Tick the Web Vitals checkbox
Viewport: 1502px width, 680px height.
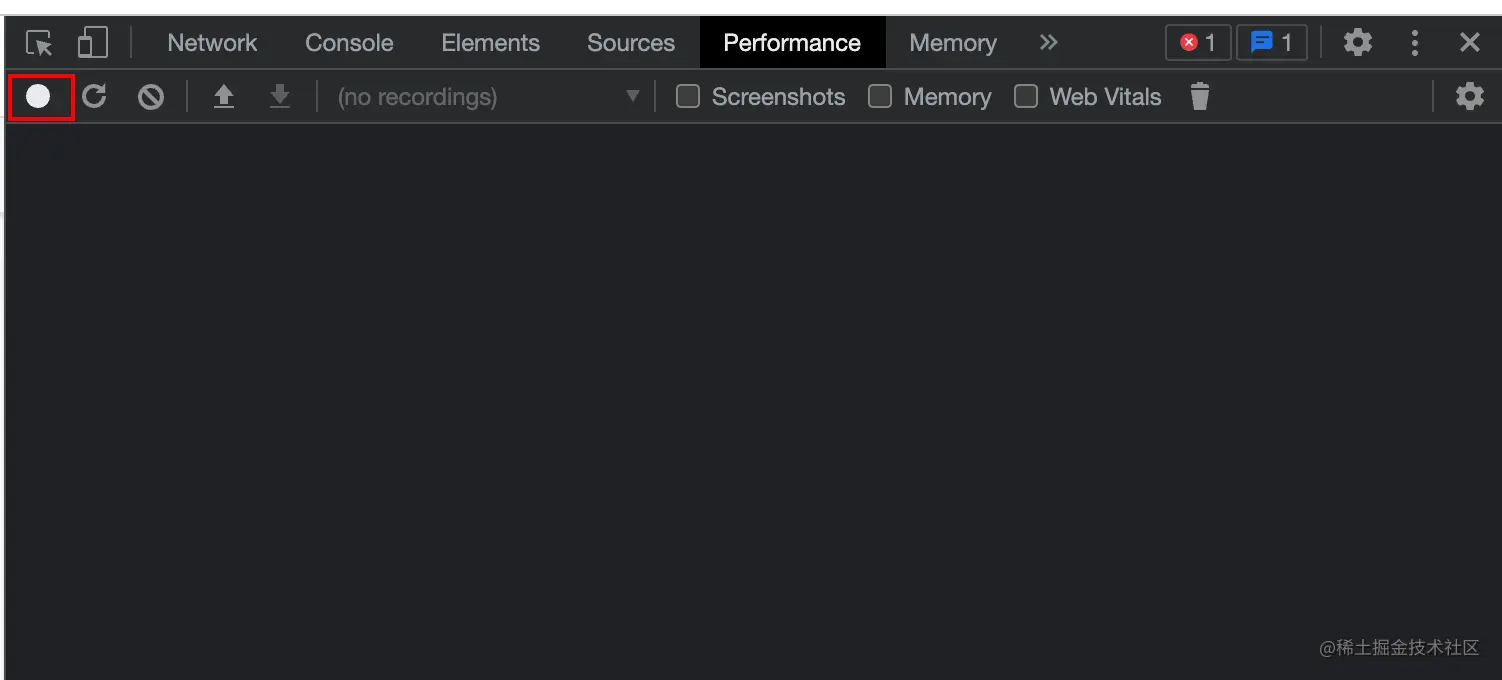(x=1026, y=97)
